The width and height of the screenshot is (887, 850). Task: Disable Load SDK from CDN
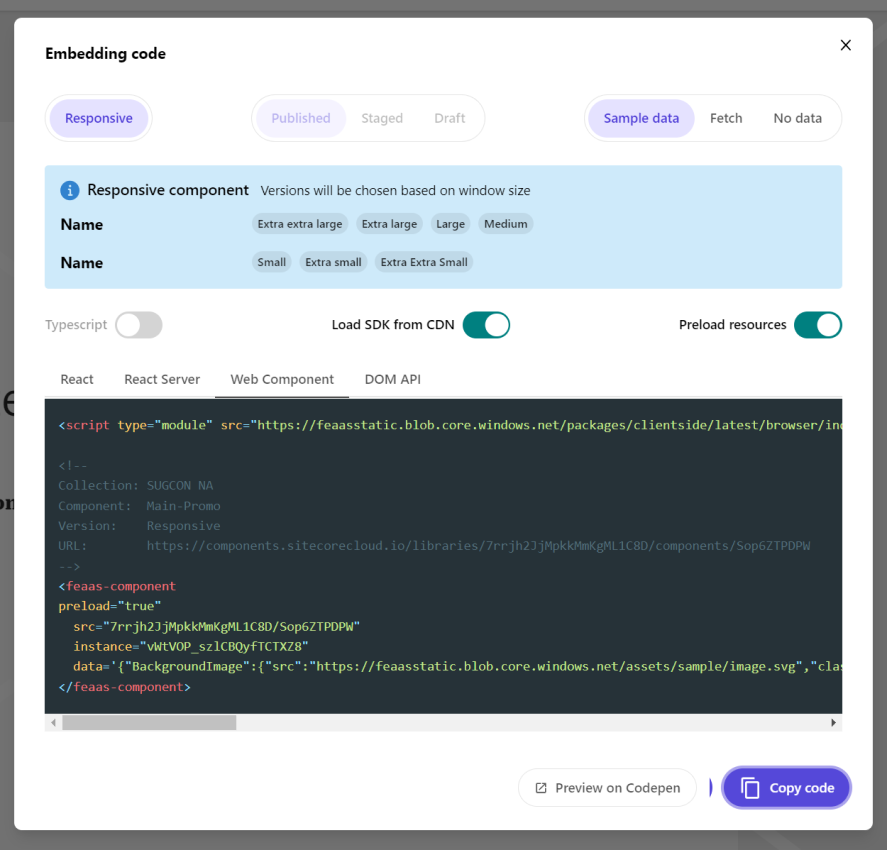coord(486,324)
